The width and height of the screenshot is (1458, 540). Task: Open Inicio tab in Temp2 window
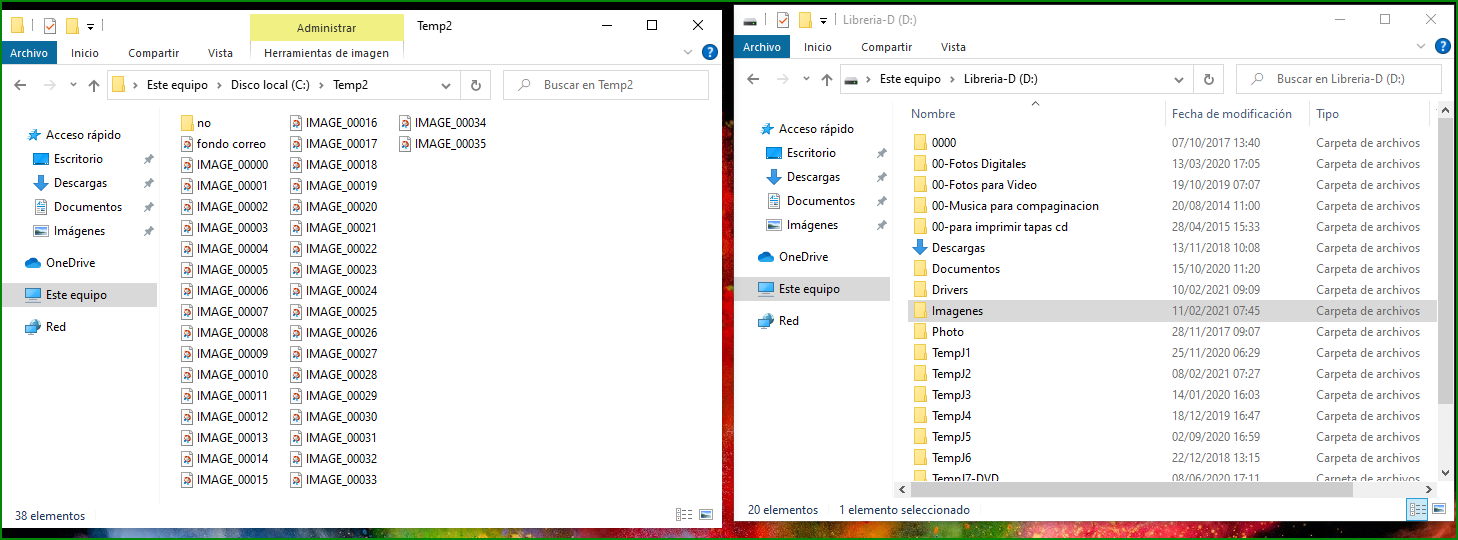pos(85,53)
